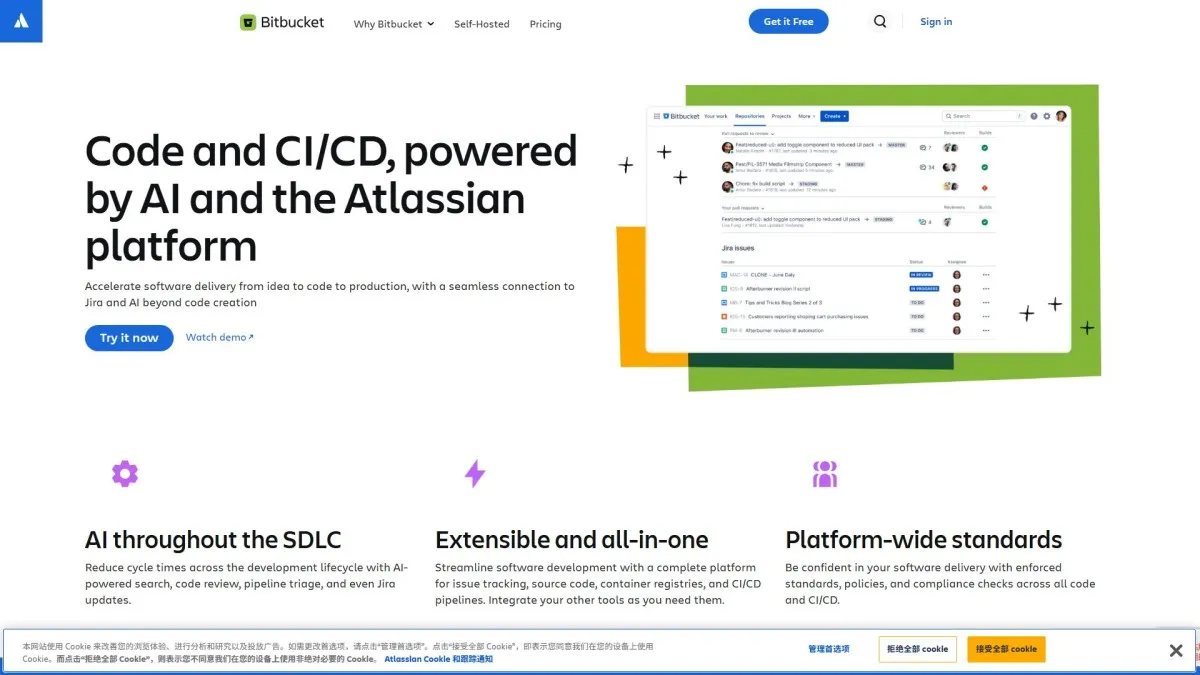Image resolution: width=1200 pixels, height=675 pixels.
Task: Click the gear icon above AI throughout the SDLC
Action: 125,474
